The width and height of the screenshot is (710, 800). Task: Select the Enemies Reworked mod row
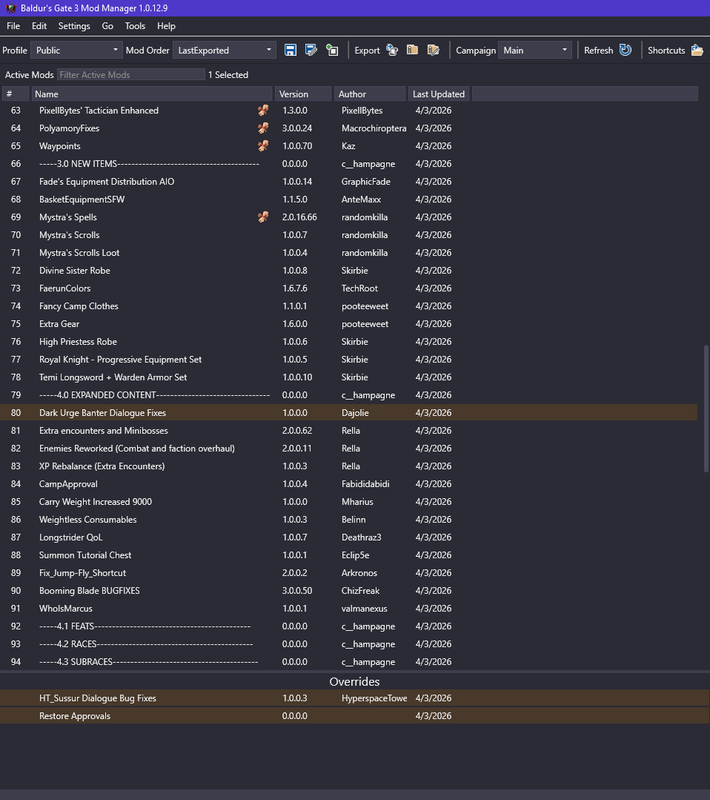tap(349, 448)
